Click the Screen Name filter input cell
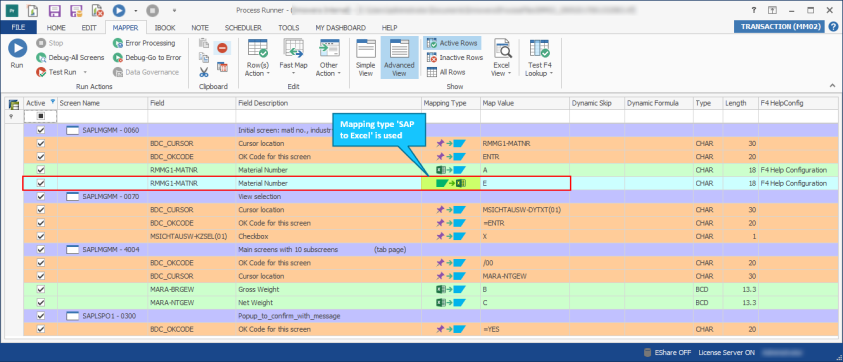This screenshot has height=362, width=843. pyautogui.click(x=103, y=116)
